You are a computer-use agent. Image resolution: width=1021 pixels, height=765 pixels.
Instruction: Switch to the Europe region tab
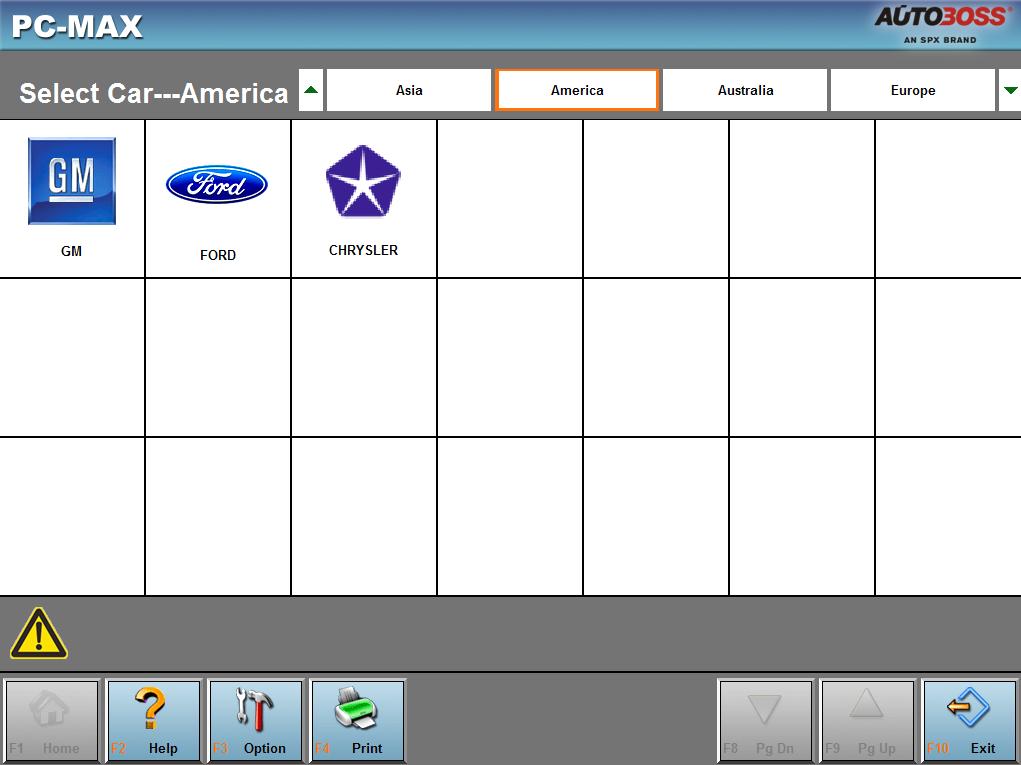913,90
